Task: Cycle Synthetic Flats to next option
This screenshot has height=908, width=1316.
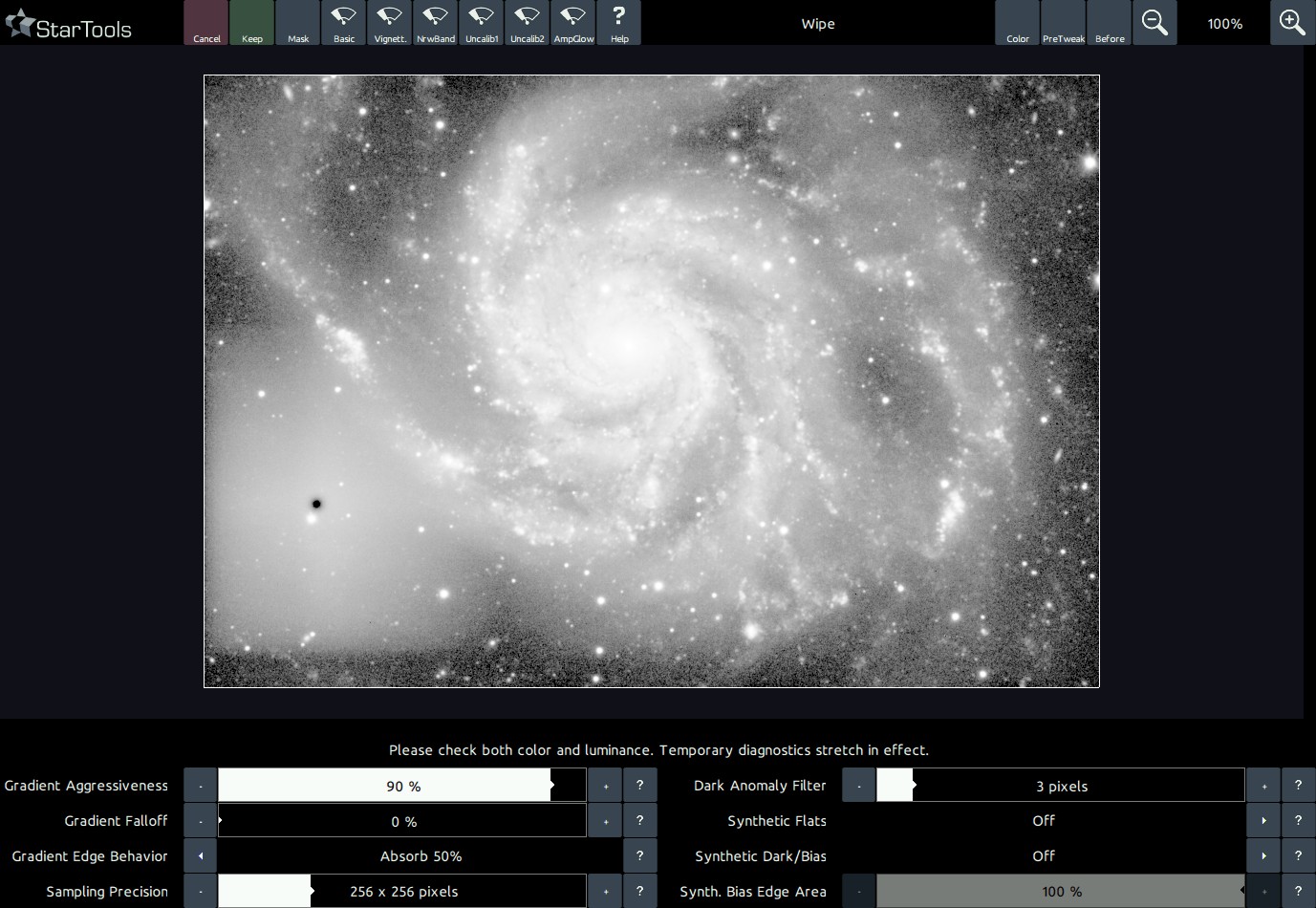Action: 1263,821
